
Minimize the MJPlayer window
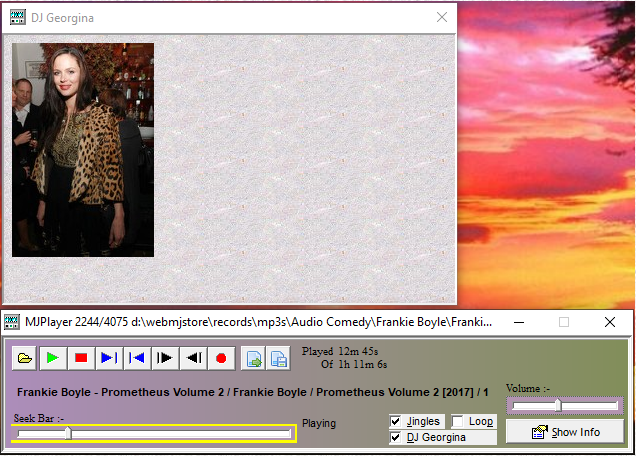(x=519, y=323)
